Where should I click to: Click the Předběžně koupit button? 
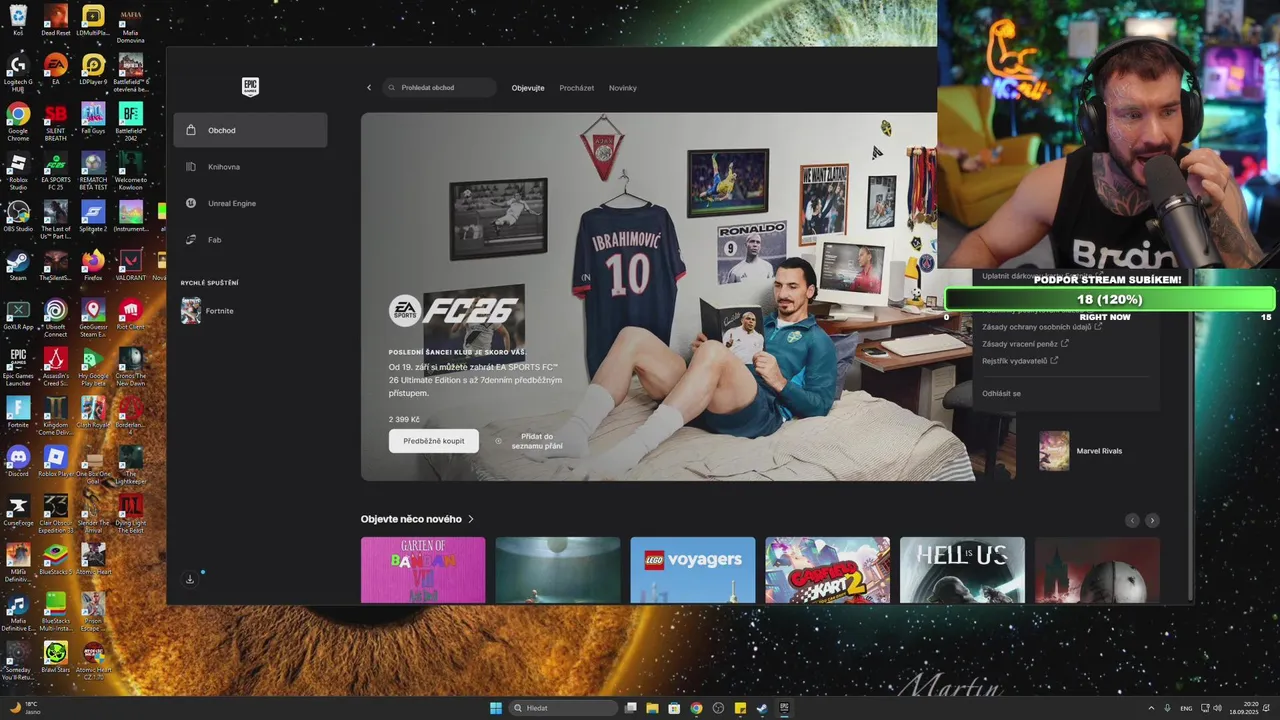pos(434,441)
